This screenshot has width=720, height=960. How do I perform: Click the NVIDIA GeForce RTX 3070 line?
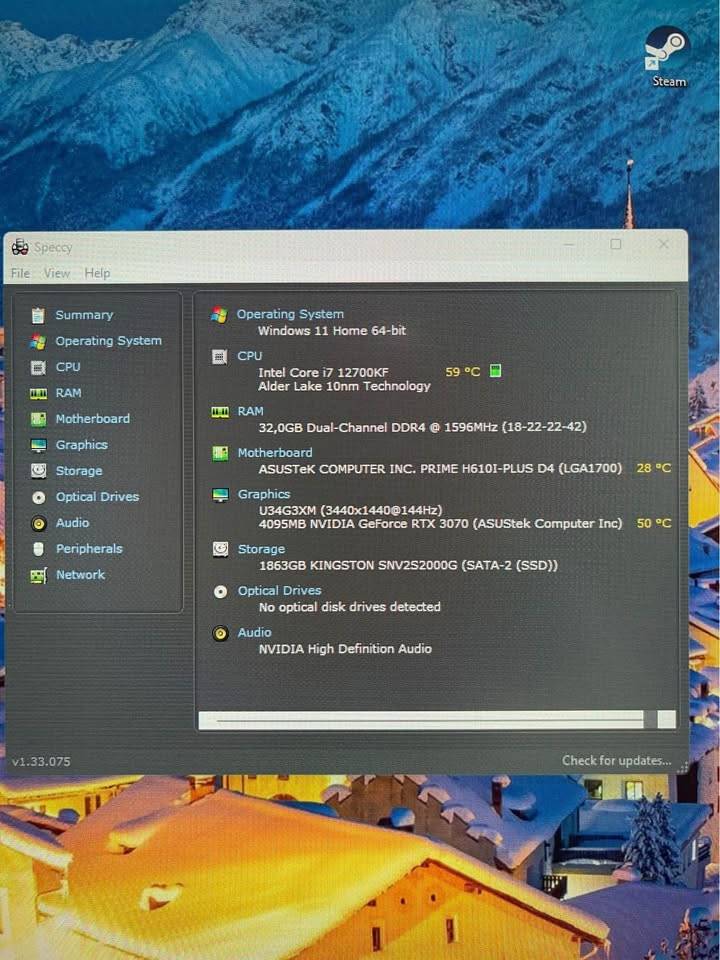[x=440, y=524]
